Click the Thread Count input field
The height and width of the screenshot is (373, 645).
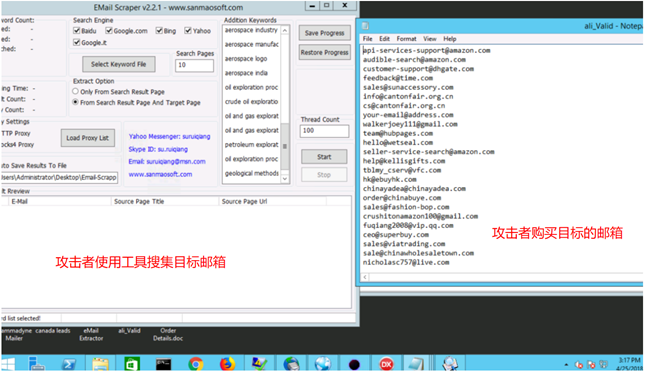(324, 131)
